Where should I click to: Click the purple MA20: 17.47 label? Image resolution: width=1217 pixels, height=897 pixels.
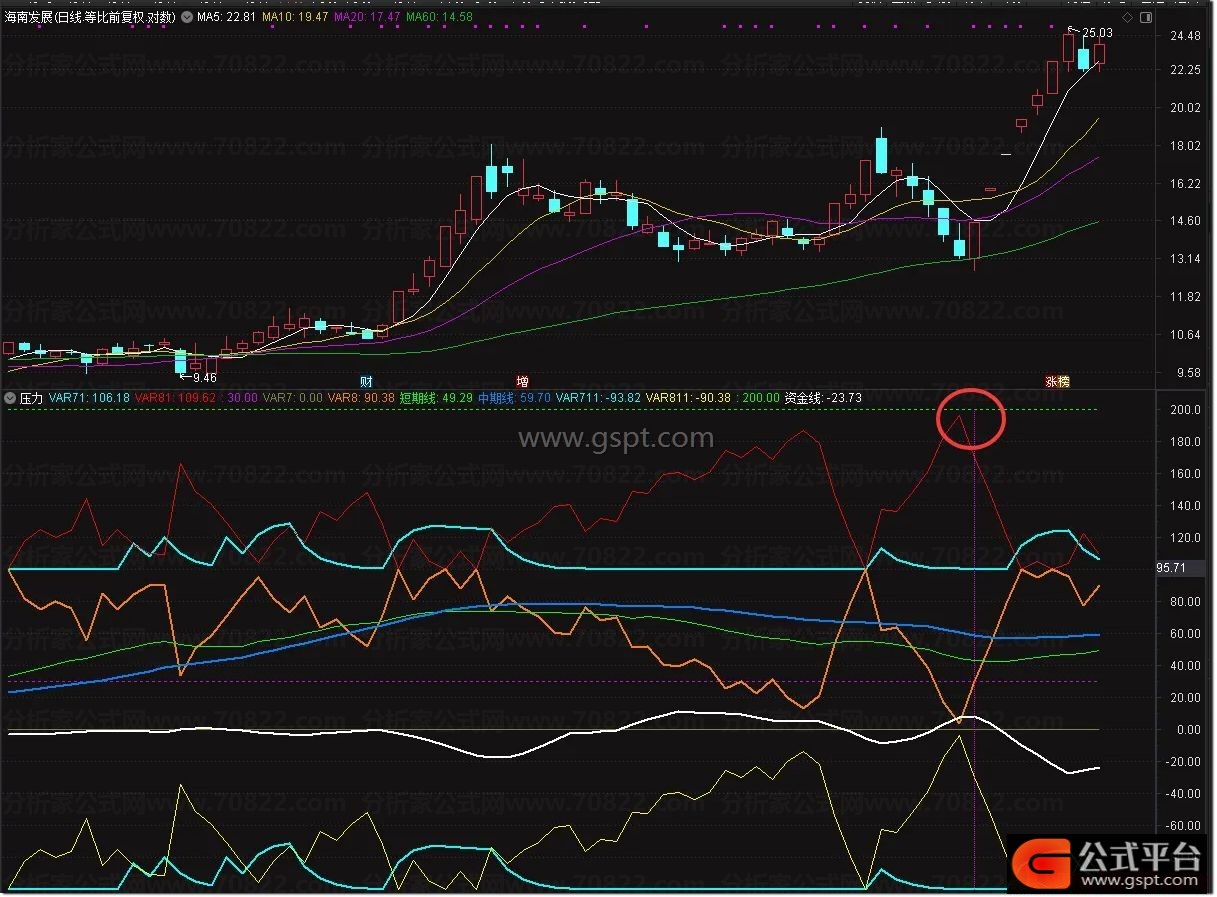(x=367, y=17)
